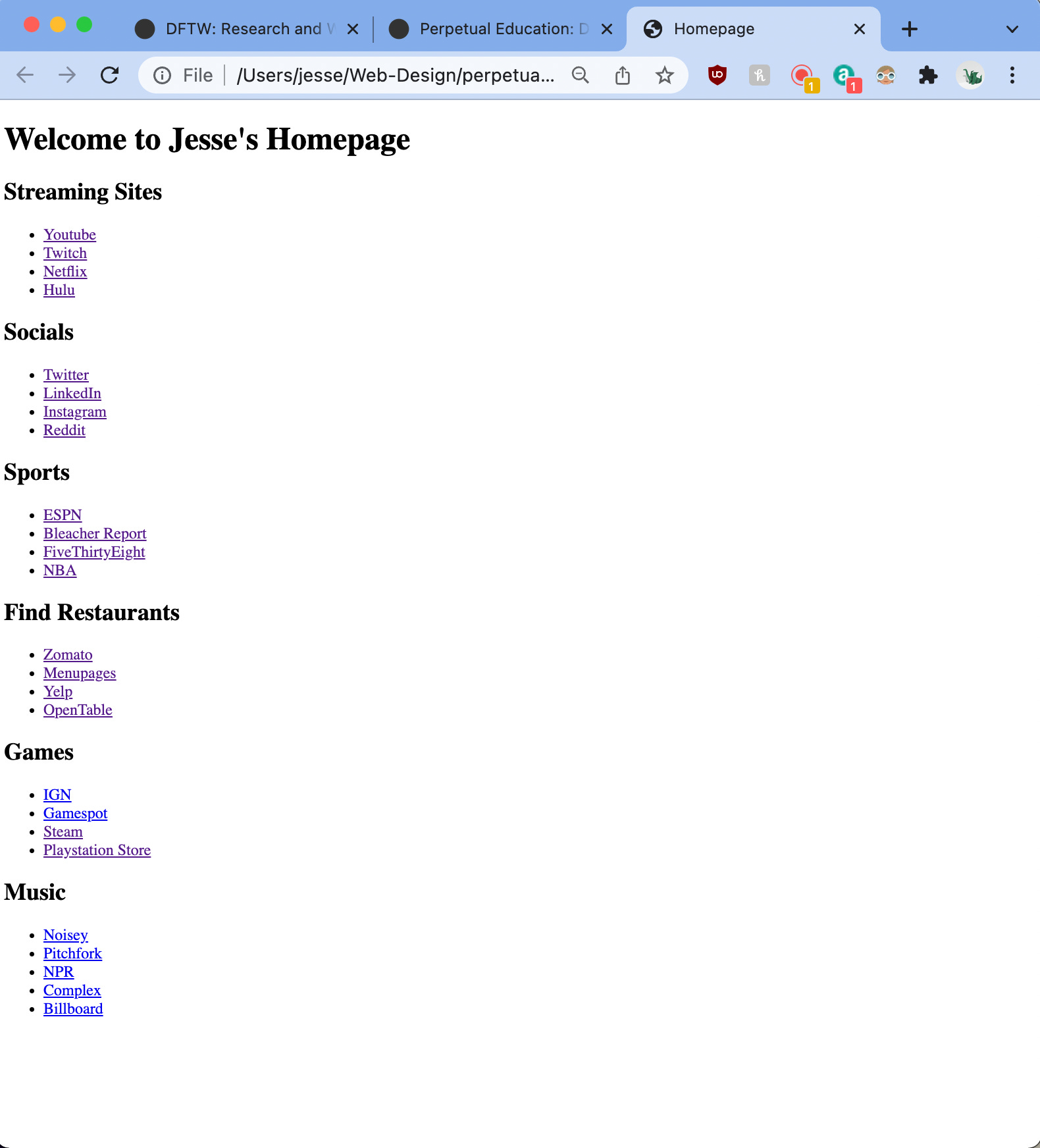
Task: Open the Steam link
Action: pos(63,831)
